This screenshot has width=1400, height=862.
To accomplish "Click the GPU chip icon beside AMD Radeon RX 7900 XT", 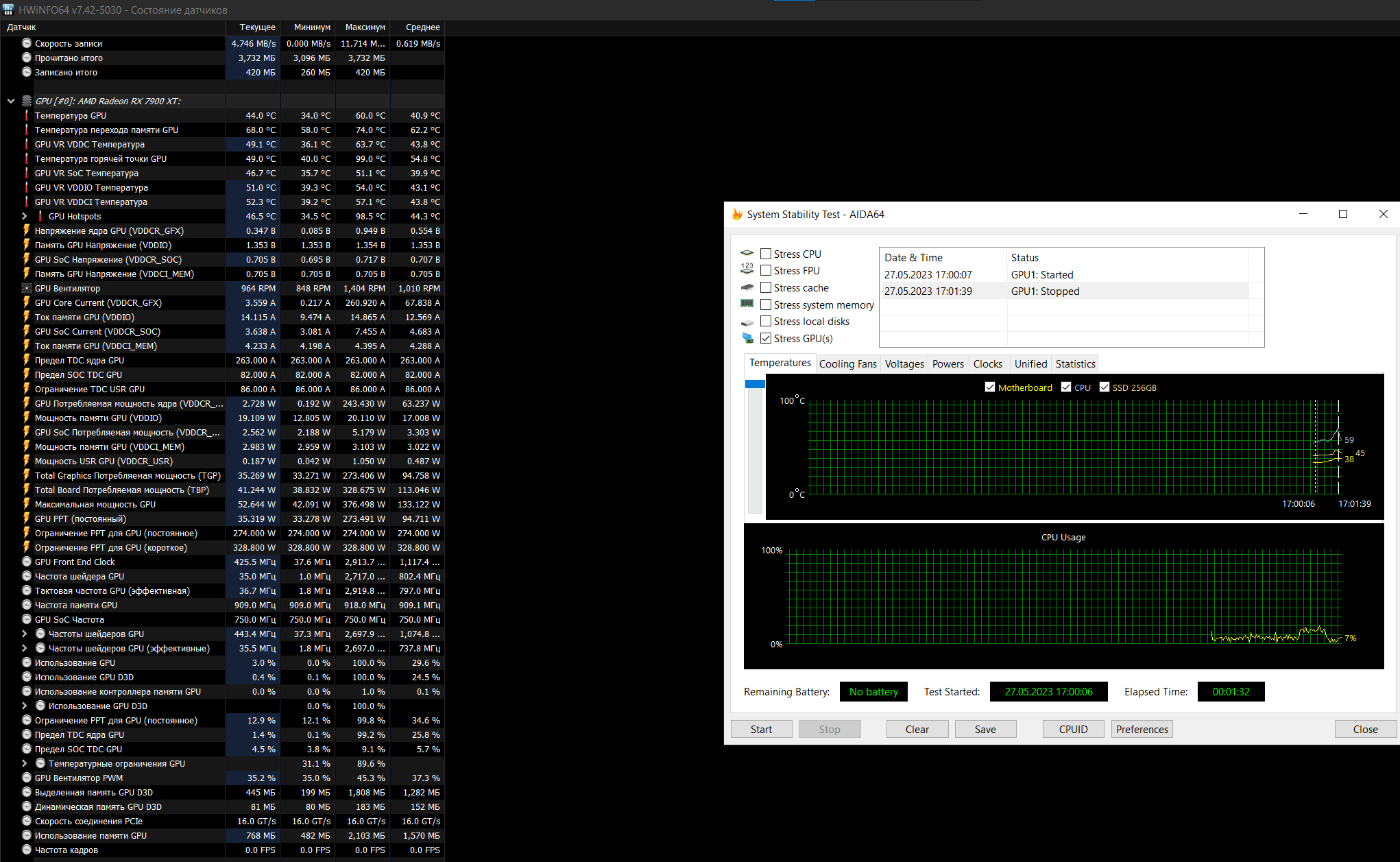I will [27, 101].
